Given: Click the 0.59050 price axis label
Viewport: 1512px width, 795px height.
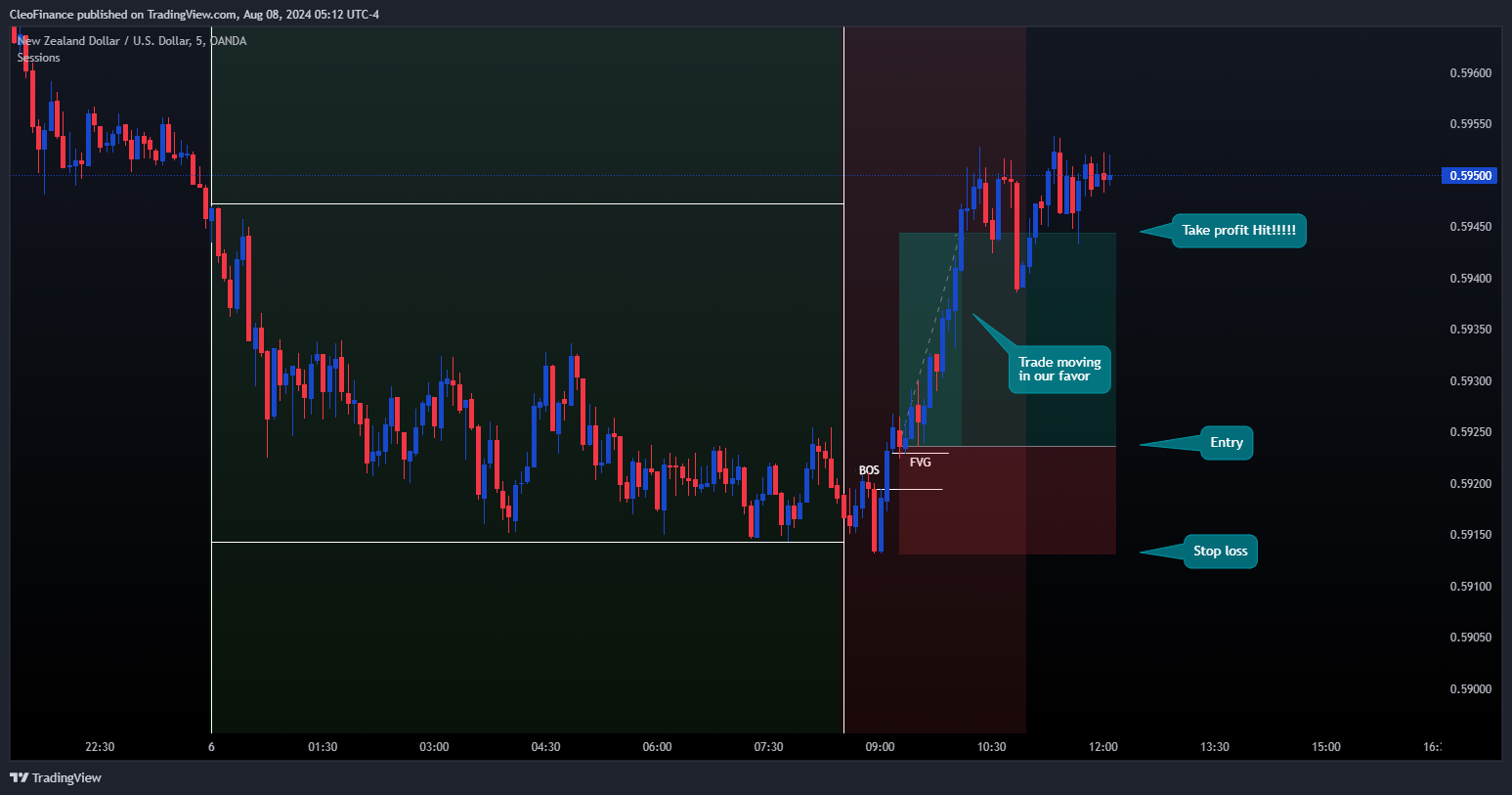Looking at the screenshot, I should (x=1470, y=638).
